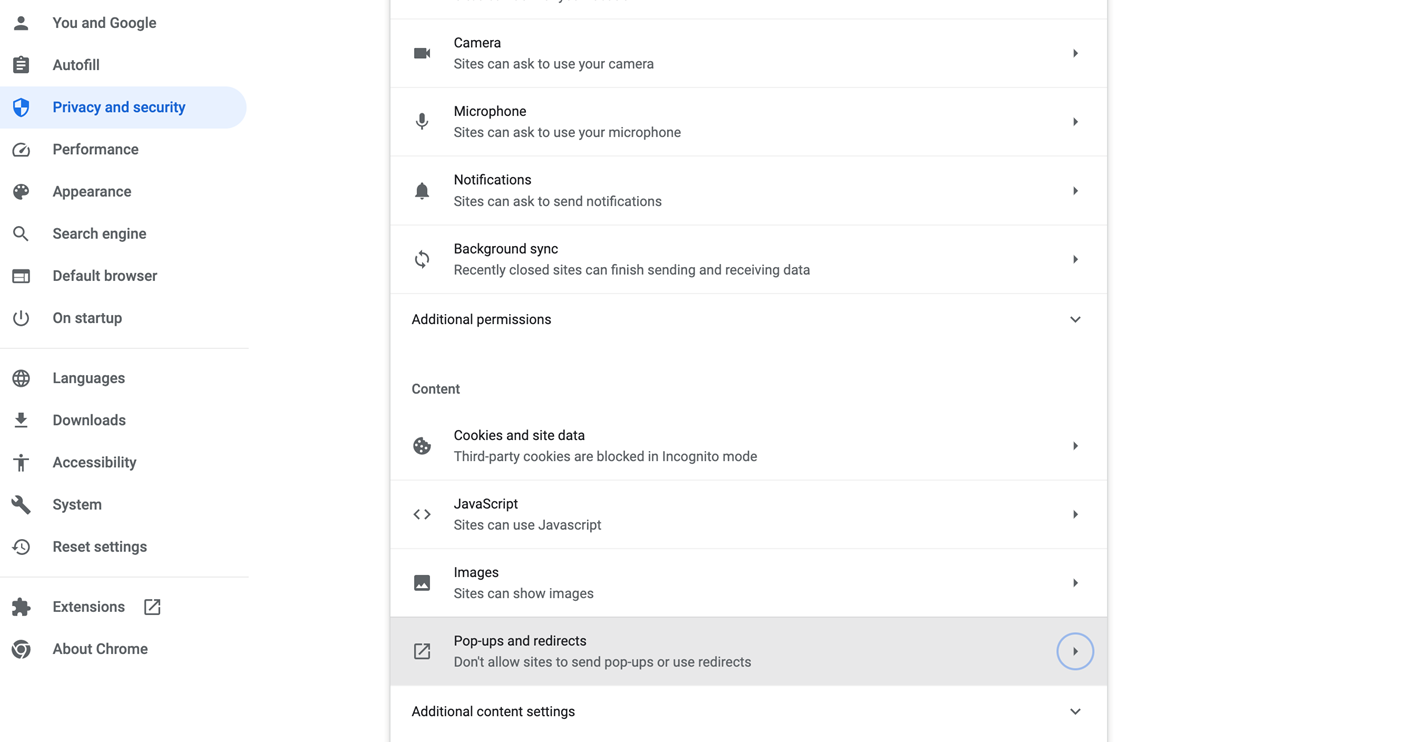Click the Images picture icon
Screen dimensions: 1409x742
[x=422, y=583]
